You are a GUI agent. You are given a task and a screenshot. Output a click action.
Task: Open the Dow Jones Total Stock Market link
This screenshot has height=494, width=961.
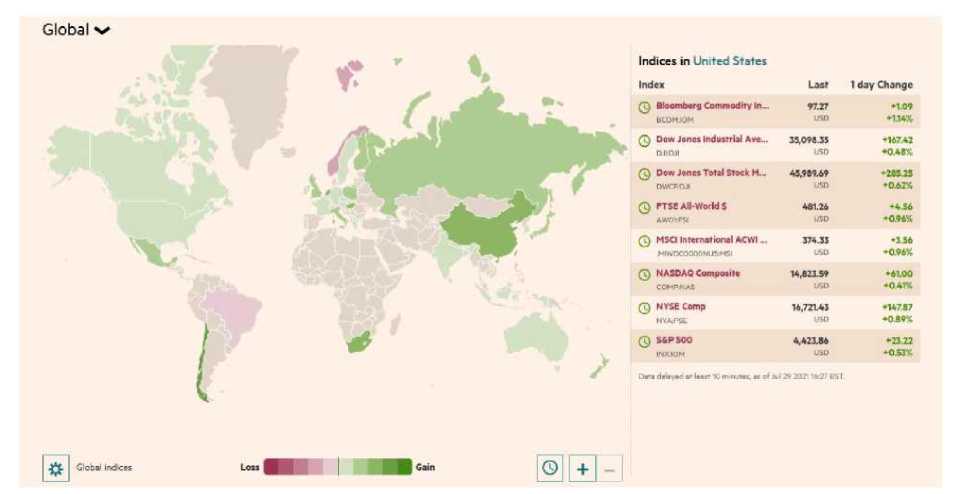click(711, 173)
